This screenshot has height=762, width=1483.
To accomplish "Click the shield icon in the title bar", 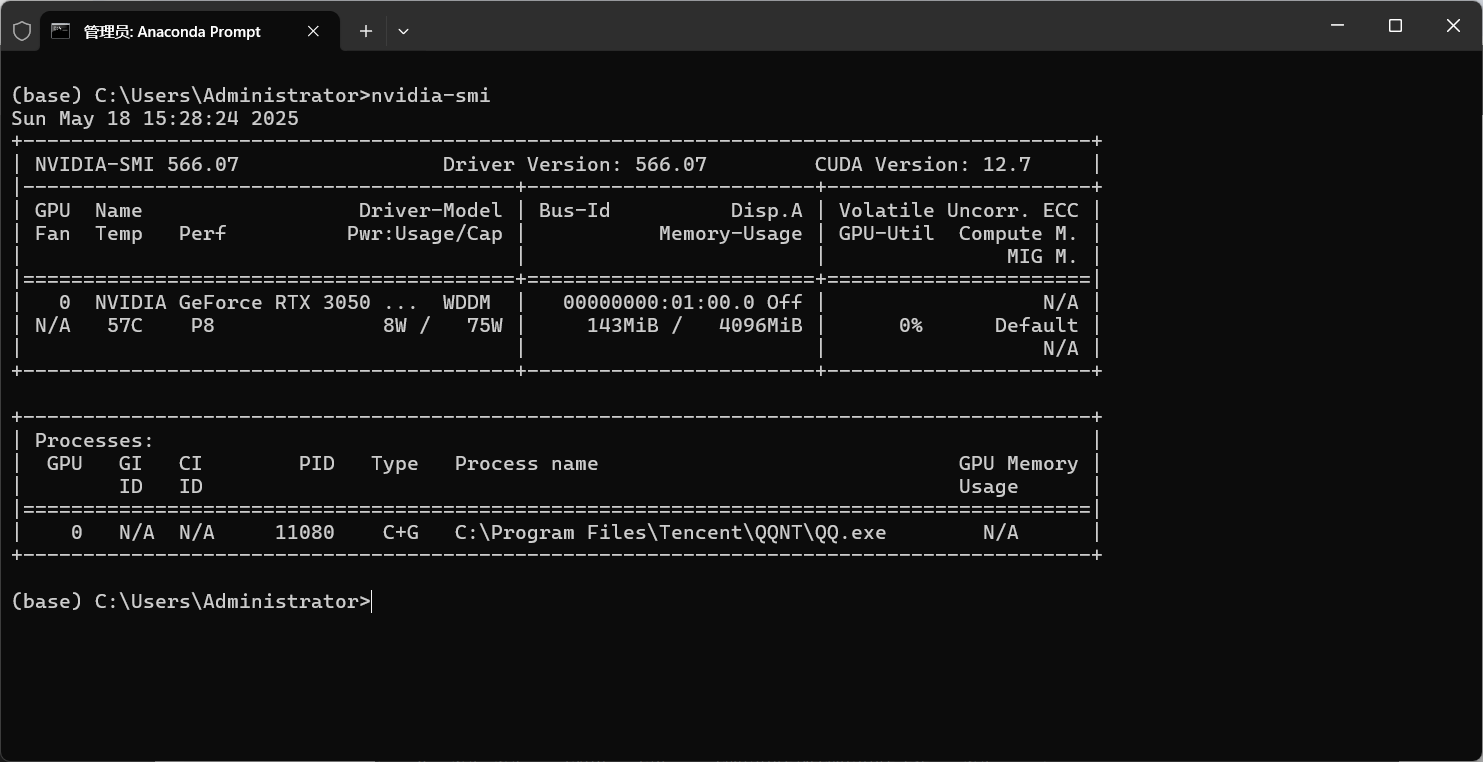I will (21, 31).
